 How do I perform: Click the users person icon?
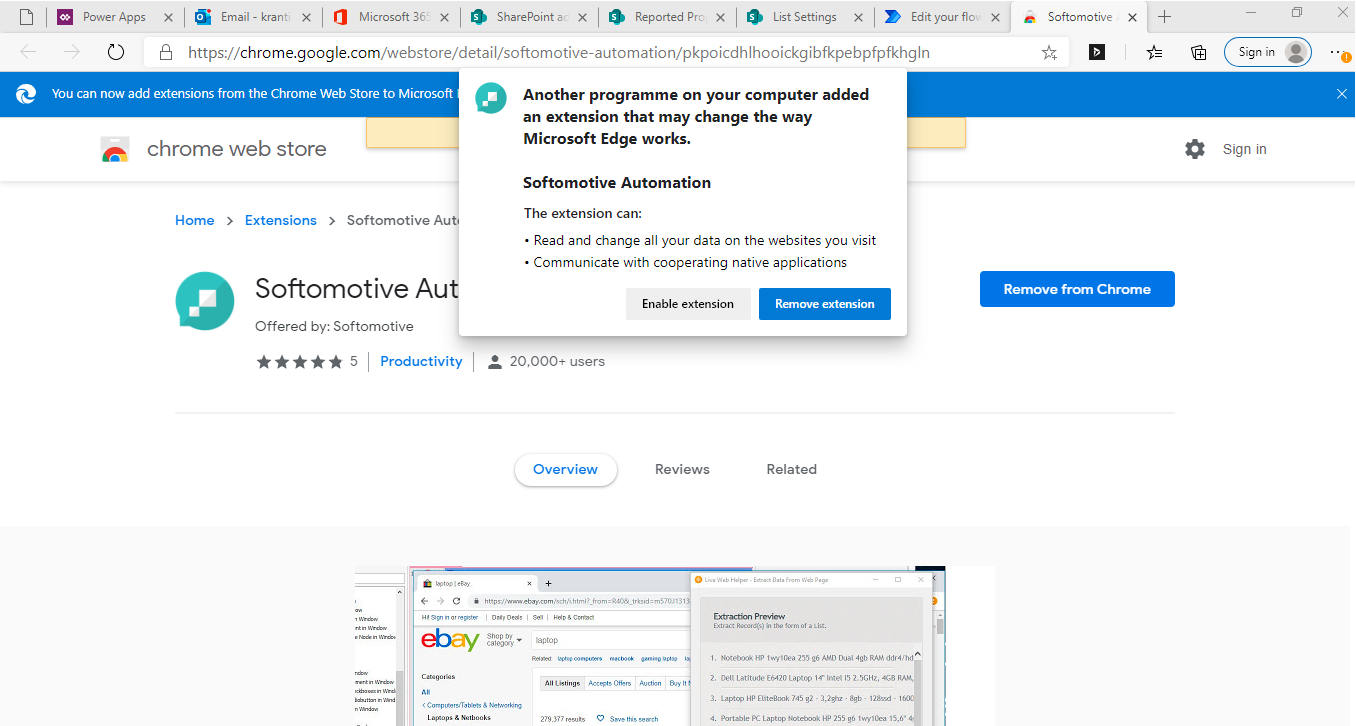494,362
